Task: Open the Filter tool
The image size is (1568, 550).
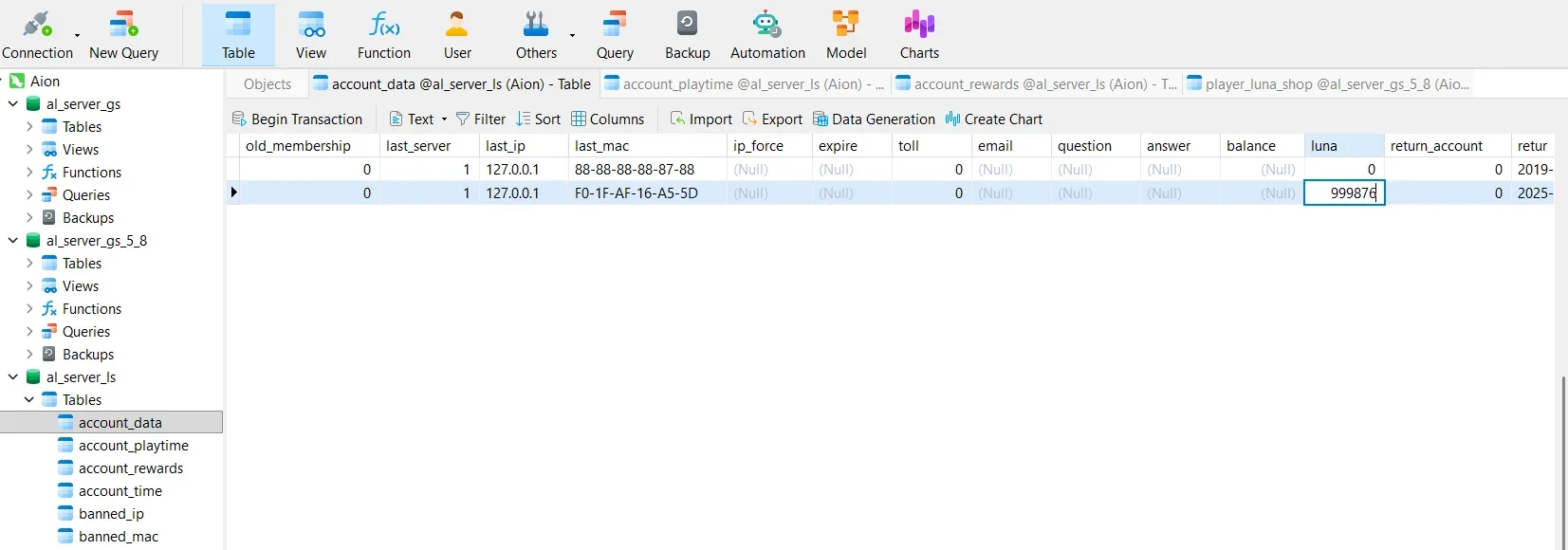Action: (x=481, y=119)
